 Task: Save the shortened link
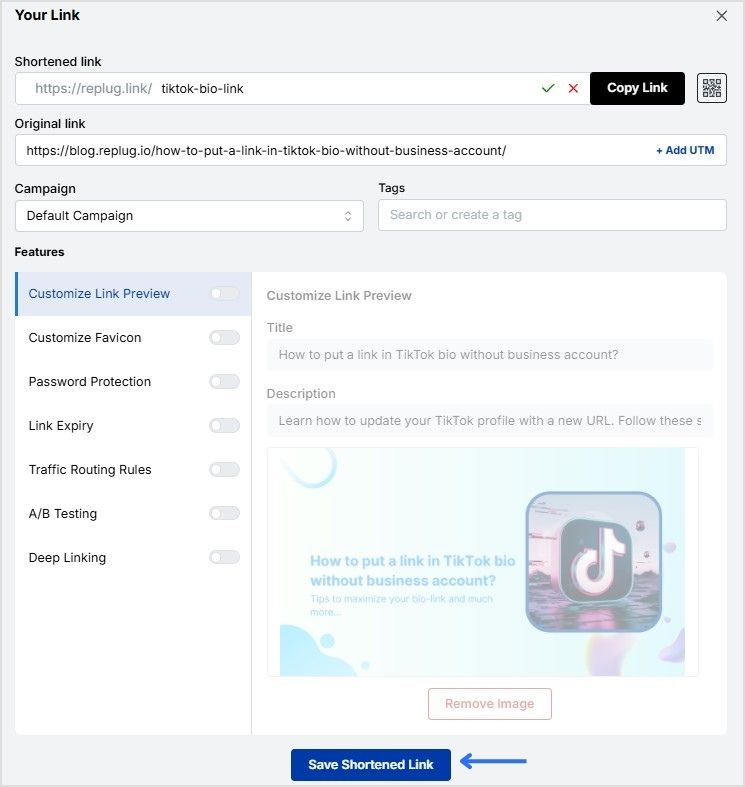point(370,764)
